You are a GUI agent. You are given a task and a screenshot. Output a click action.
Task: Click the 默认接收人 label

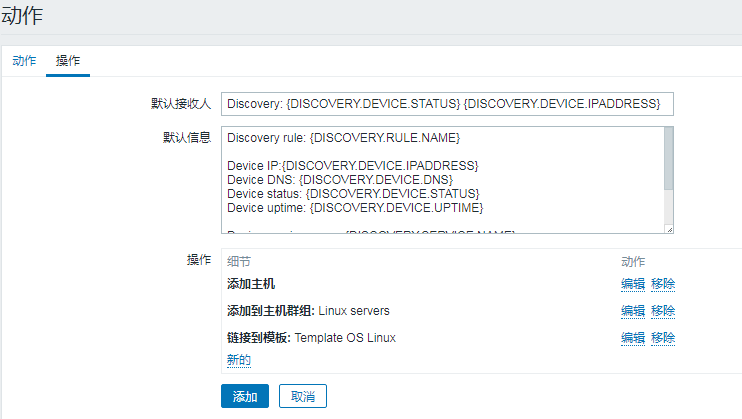point(181,104)
